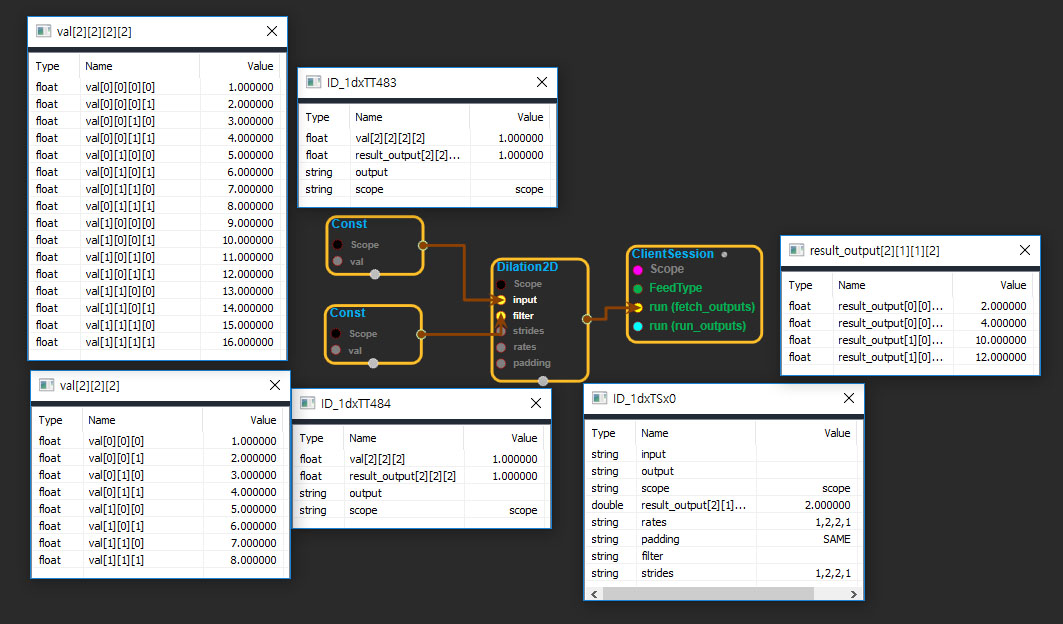
Task: Select the Dilation2D node title
Action: point(528,268)
